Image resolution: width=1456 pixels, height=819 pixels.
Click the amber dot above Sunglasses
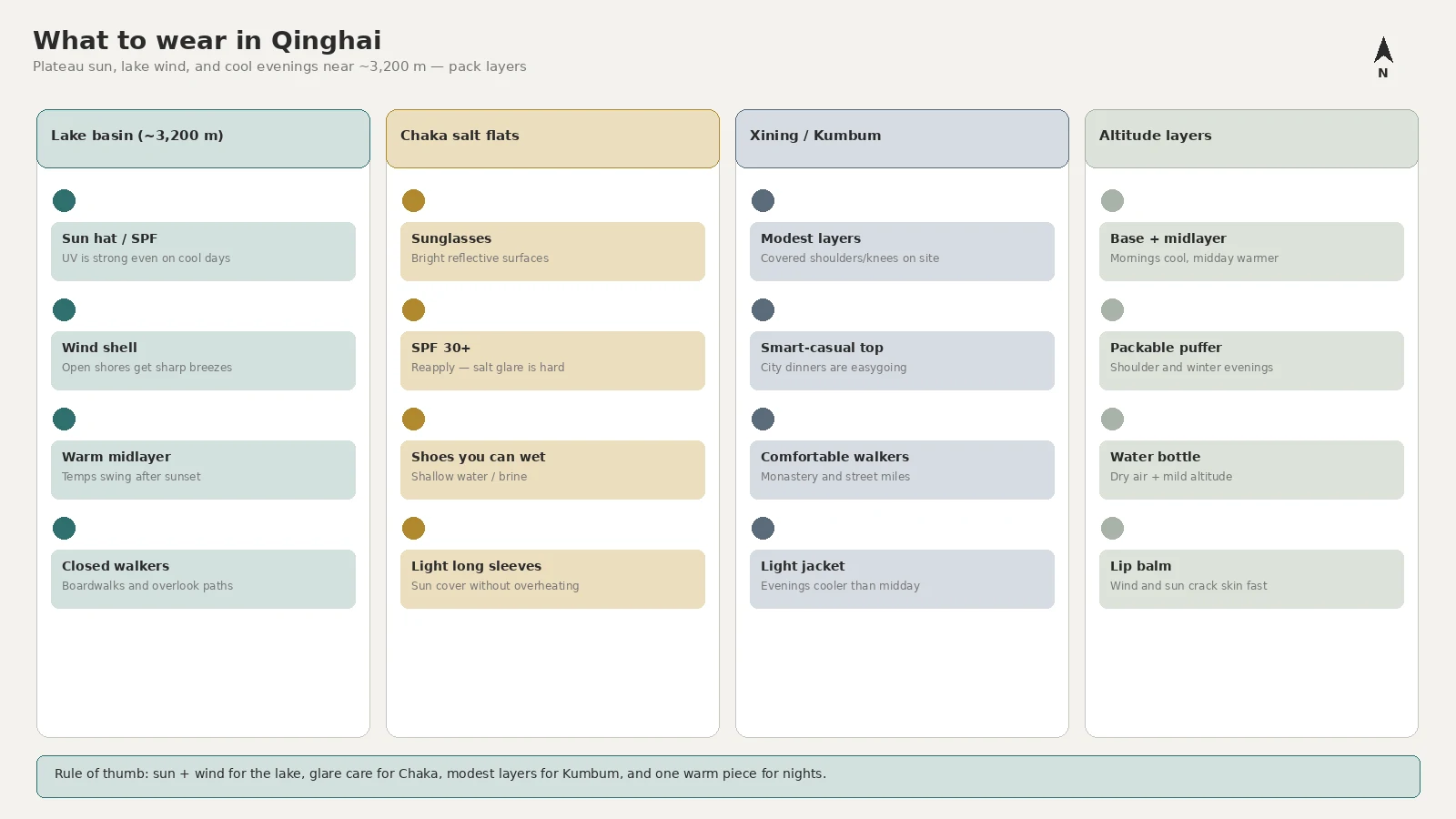coord(413,200)
